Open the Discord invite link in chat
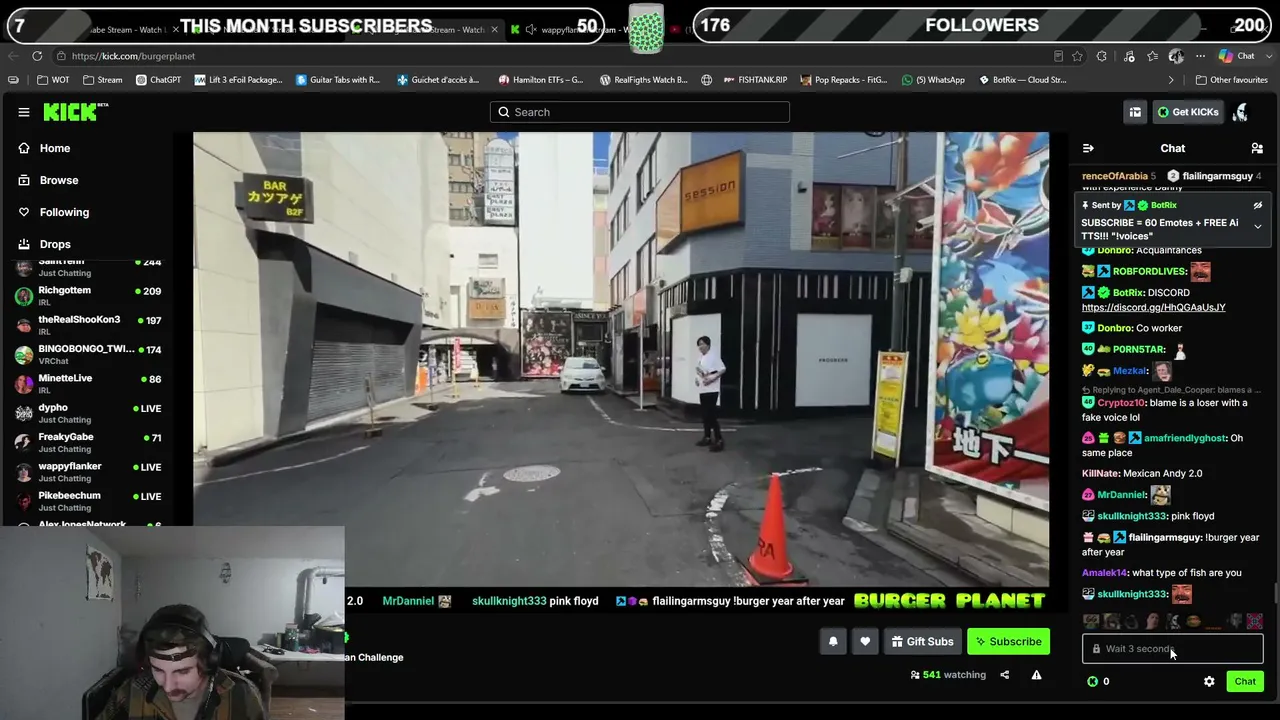1280x720 pixels. tap(1153, 307)
